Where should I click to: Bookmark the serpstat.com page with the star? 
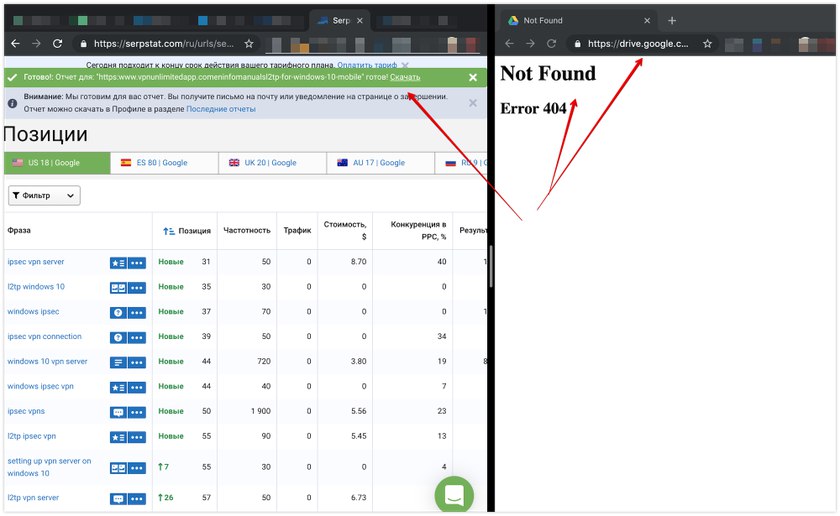click(249, 44)
